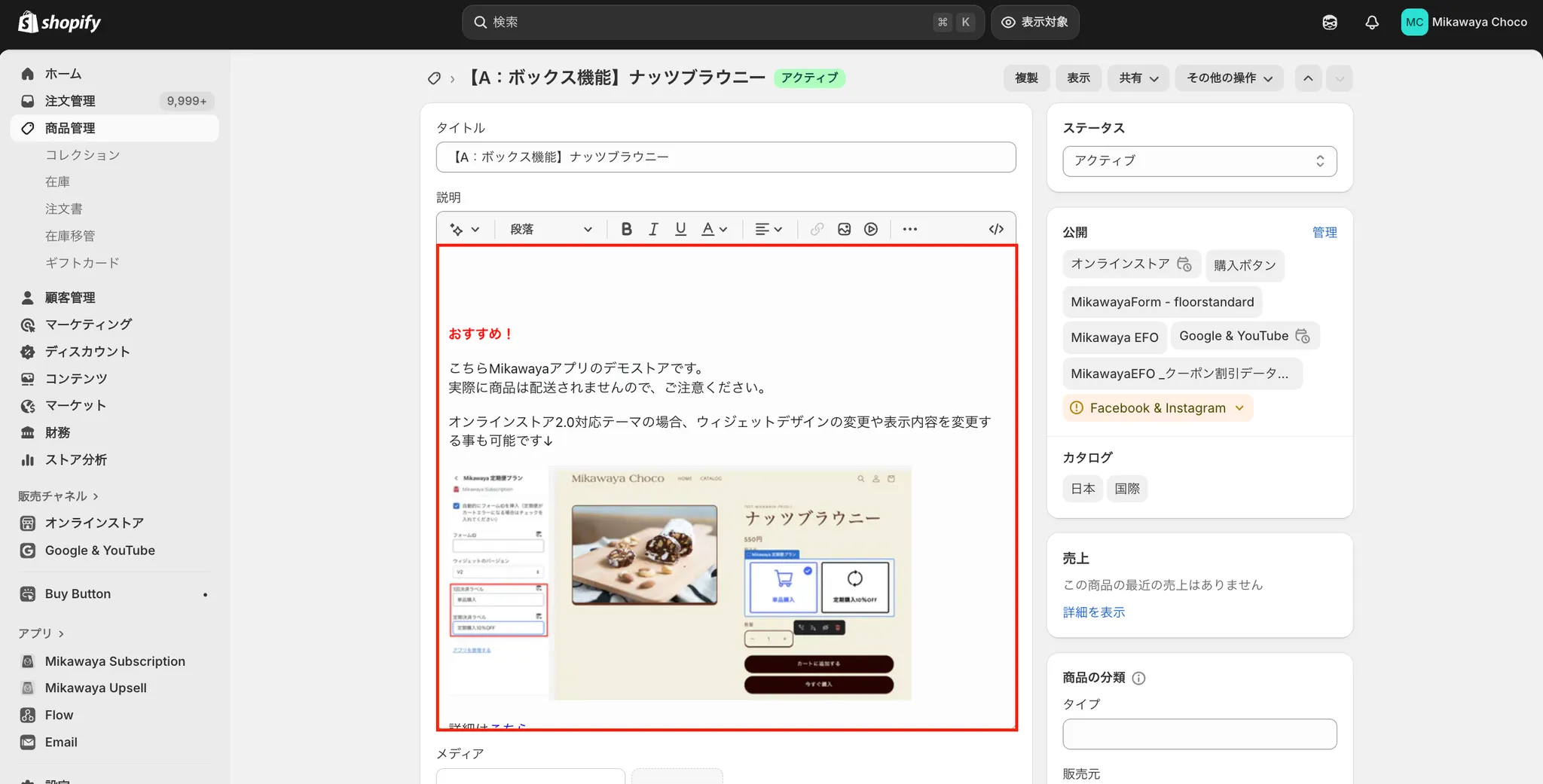Click the Shopify logo
Viewport: 1543px width, 784px height.
click(60, 22)
